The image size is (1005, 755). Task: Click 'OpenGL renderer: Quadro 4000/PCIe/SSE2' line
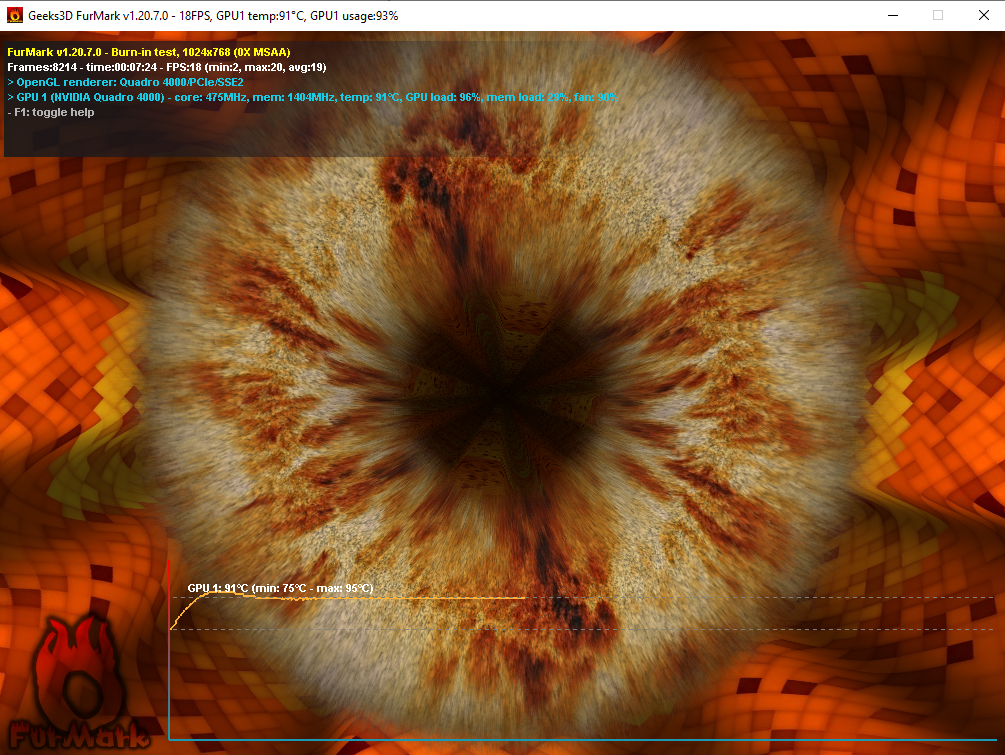click(x=126, y=82)
